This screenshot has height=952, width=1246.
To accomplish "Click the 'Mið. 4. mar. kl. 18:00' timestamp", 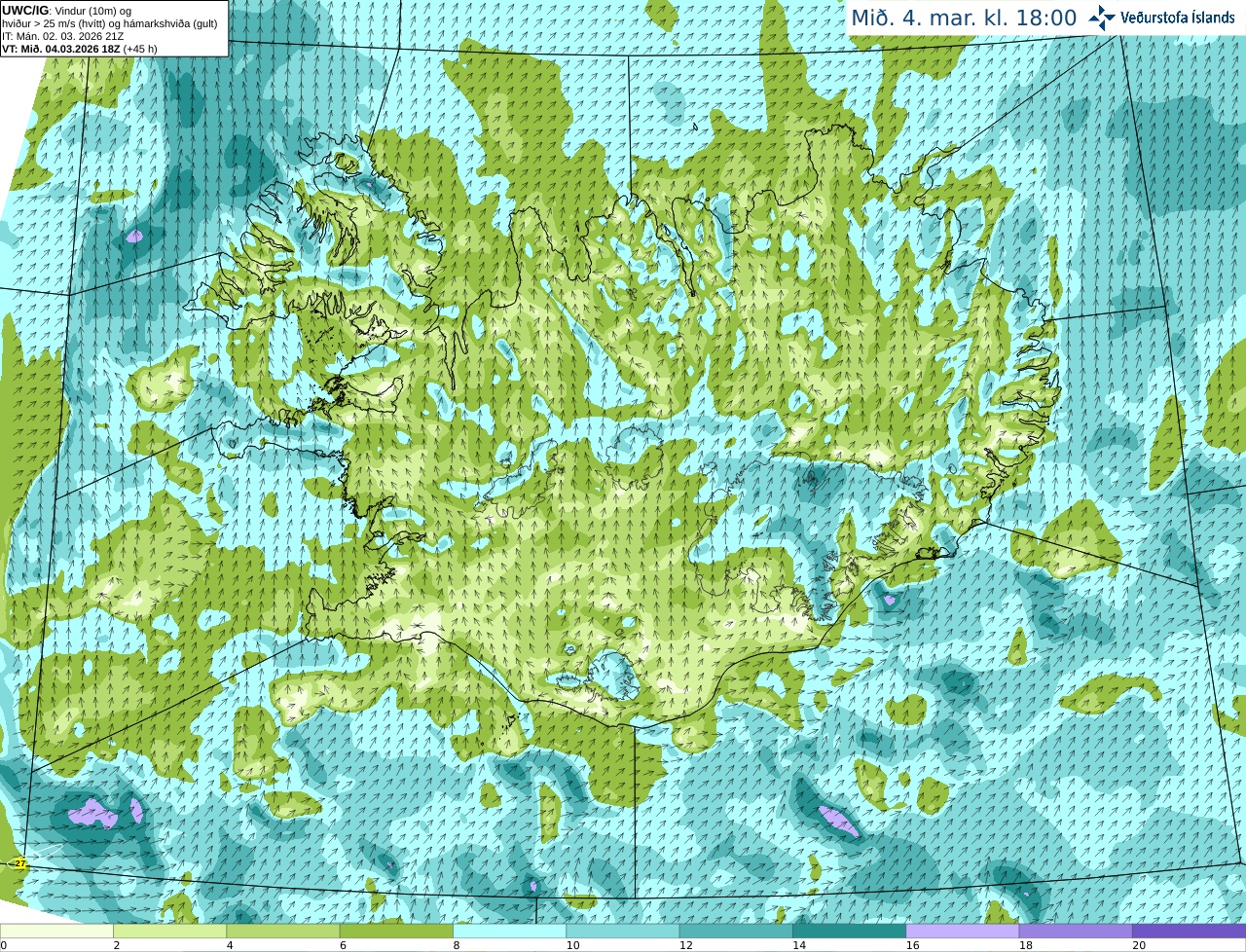I will (964, 18).
